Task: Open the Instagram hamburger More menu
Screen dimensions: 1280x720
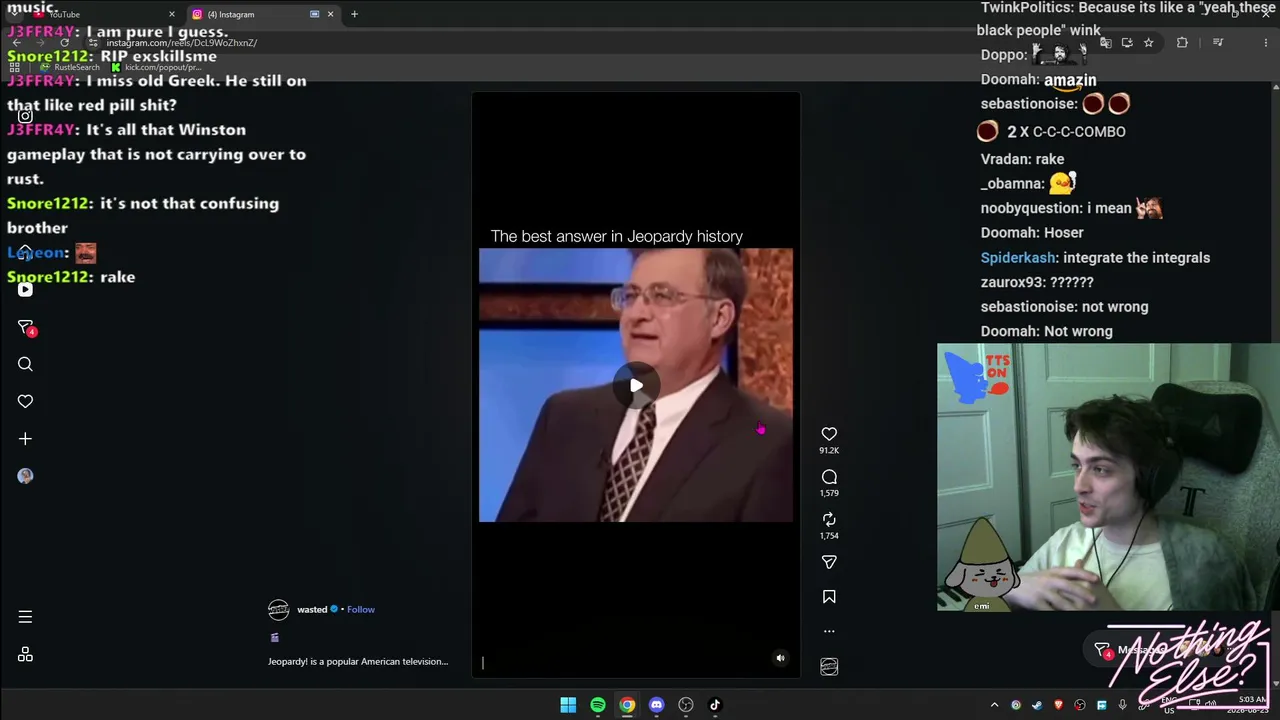Action: pyautogui.click(x=25, y=617)
